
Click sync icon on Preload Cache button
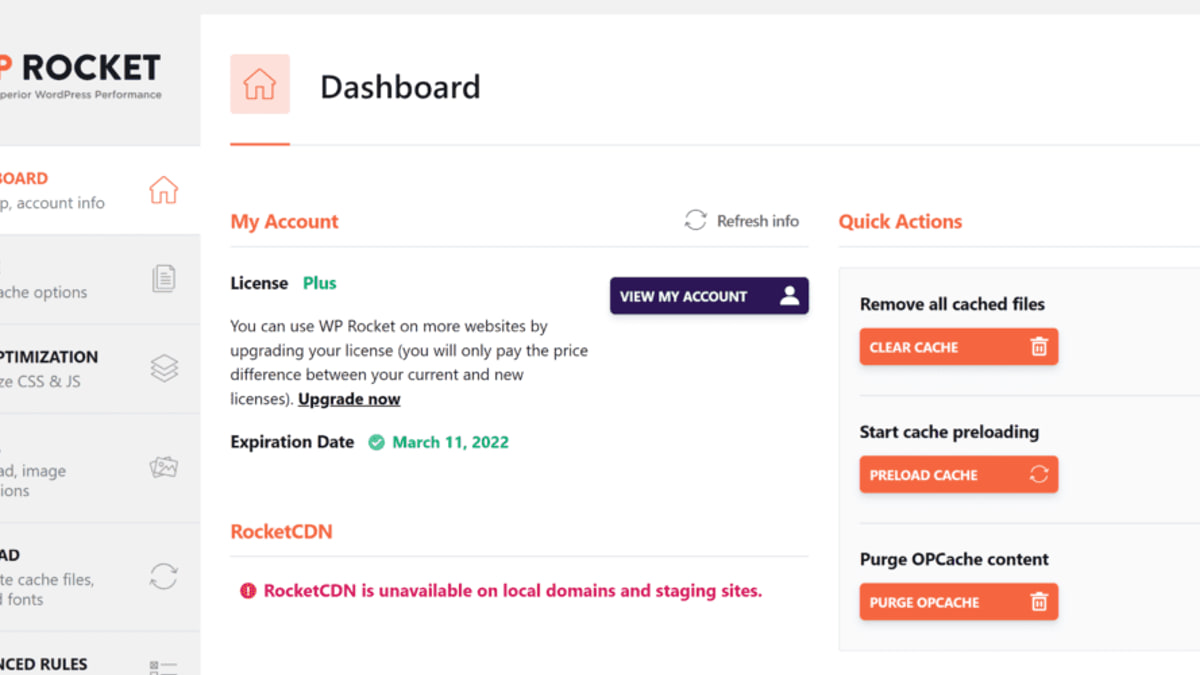point(1039,475)
